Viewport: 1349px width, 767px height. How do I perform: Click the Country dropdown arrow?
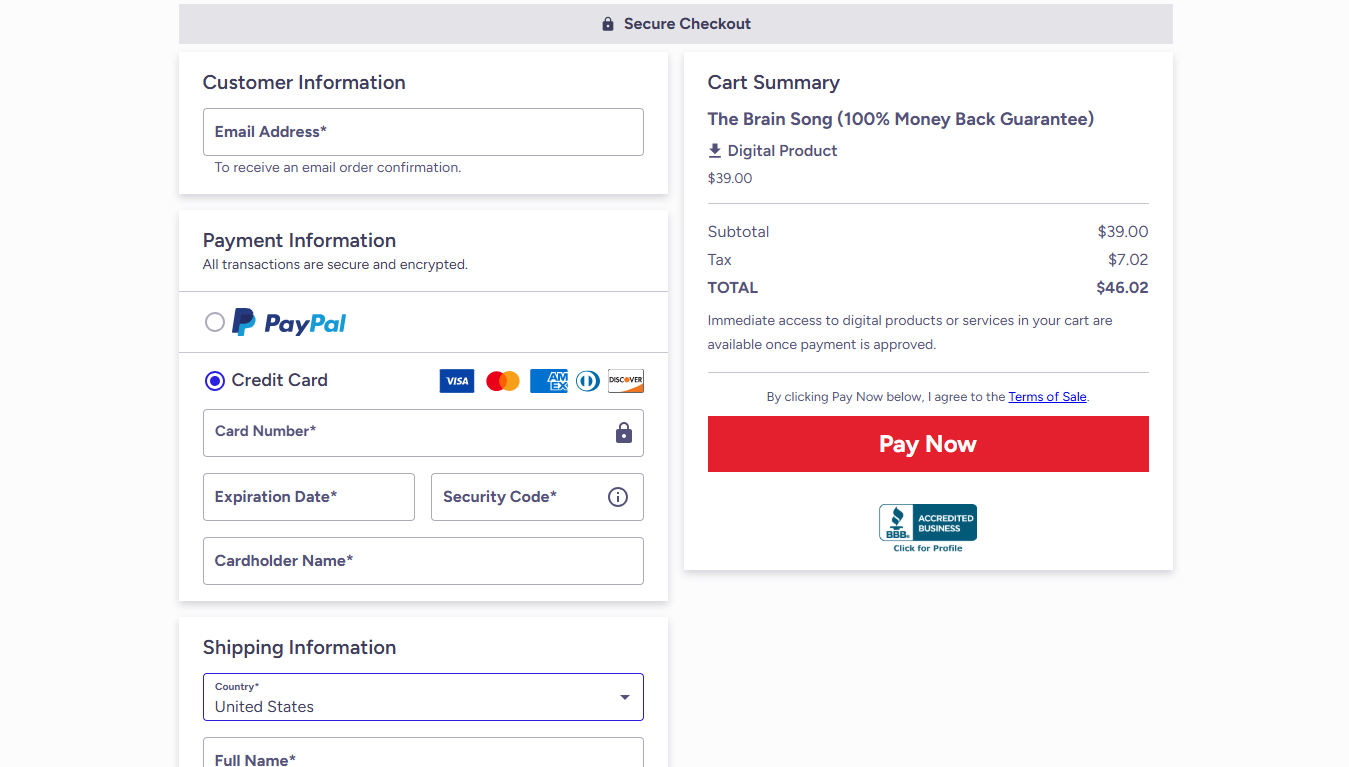625,697
